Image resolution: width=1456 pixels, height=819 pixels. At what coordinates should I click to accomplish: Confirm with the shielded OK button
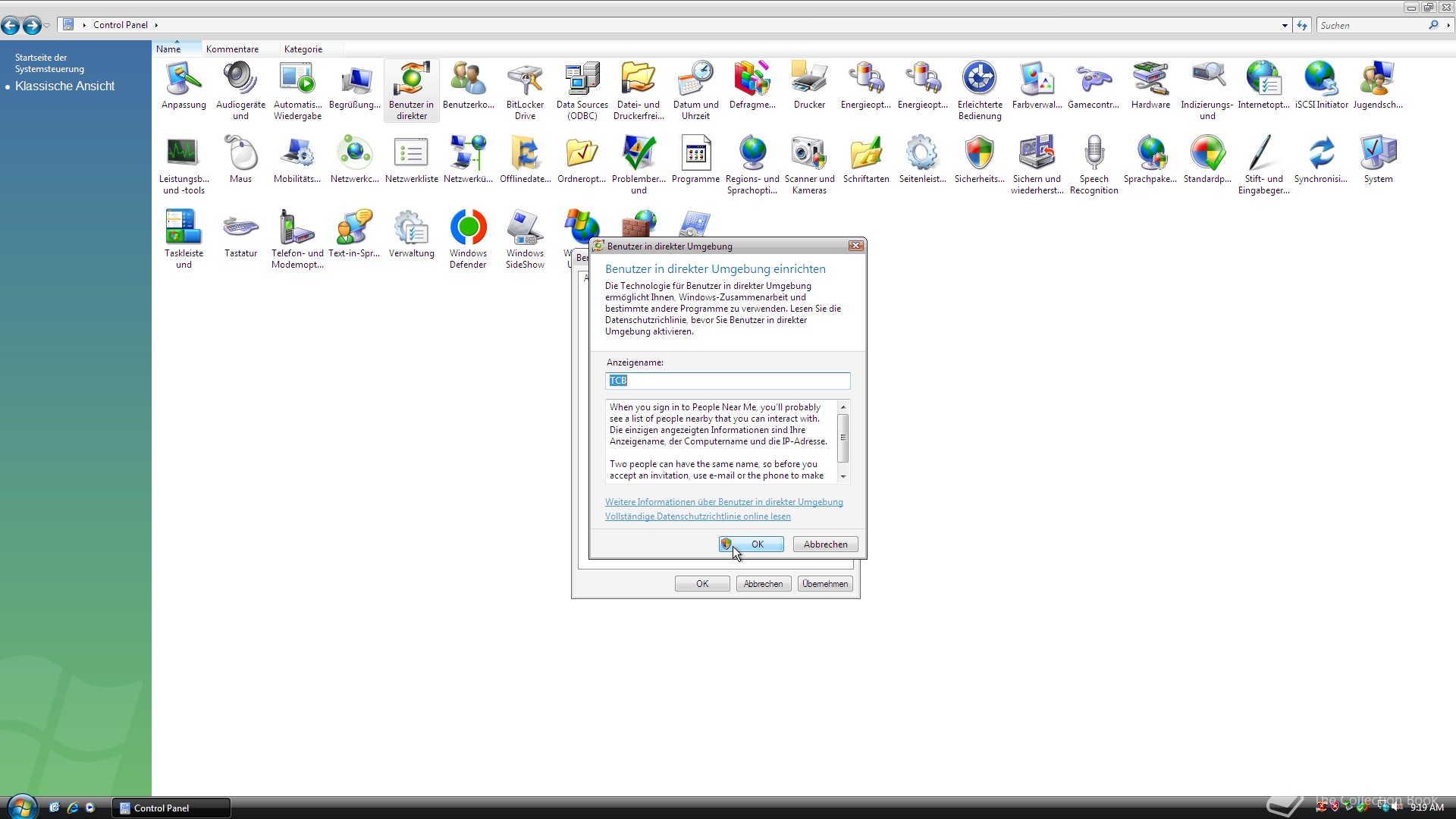[751, 544]
